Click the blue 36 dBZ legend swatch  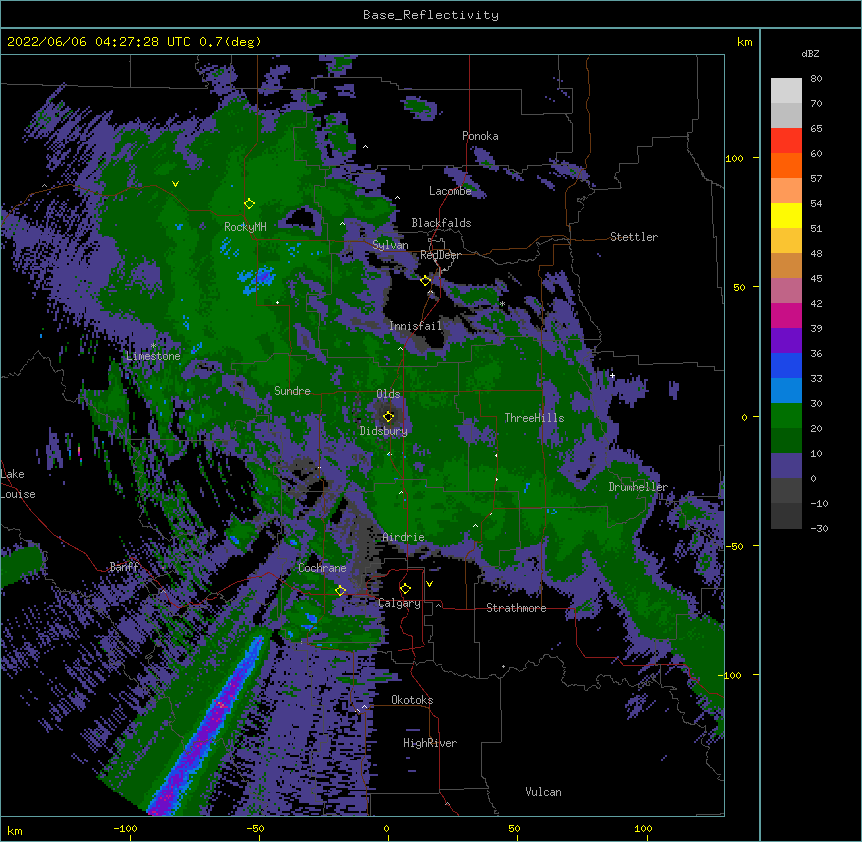click(786, 365)
